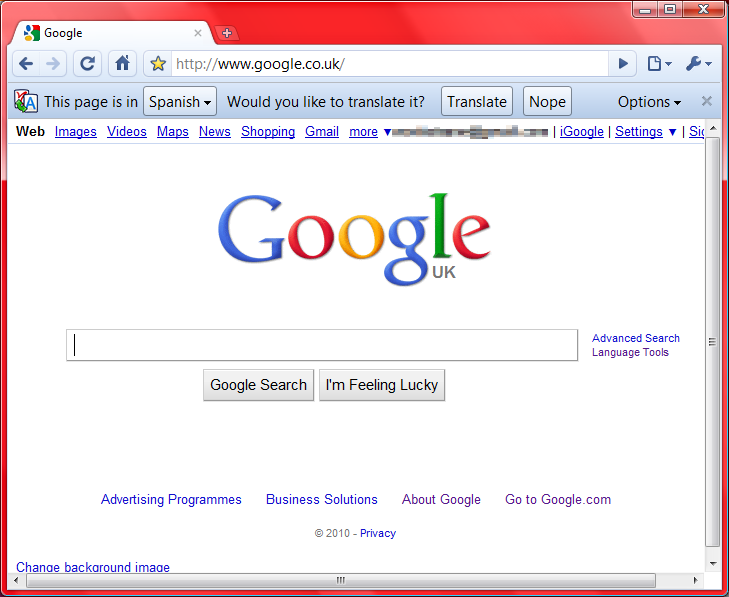Image resolution: width=729 pixels, height=597 pixels.
Task: Click the address bar URL field
Action: point(390,64)
